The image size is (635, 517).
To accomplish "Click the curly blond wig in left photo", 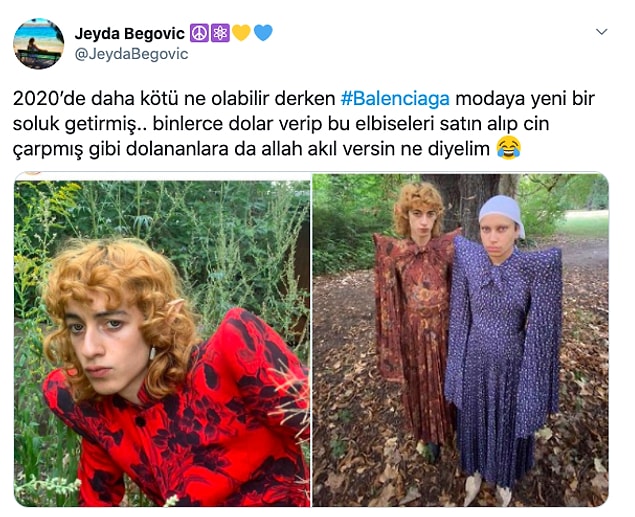I will tap(121, 300).
